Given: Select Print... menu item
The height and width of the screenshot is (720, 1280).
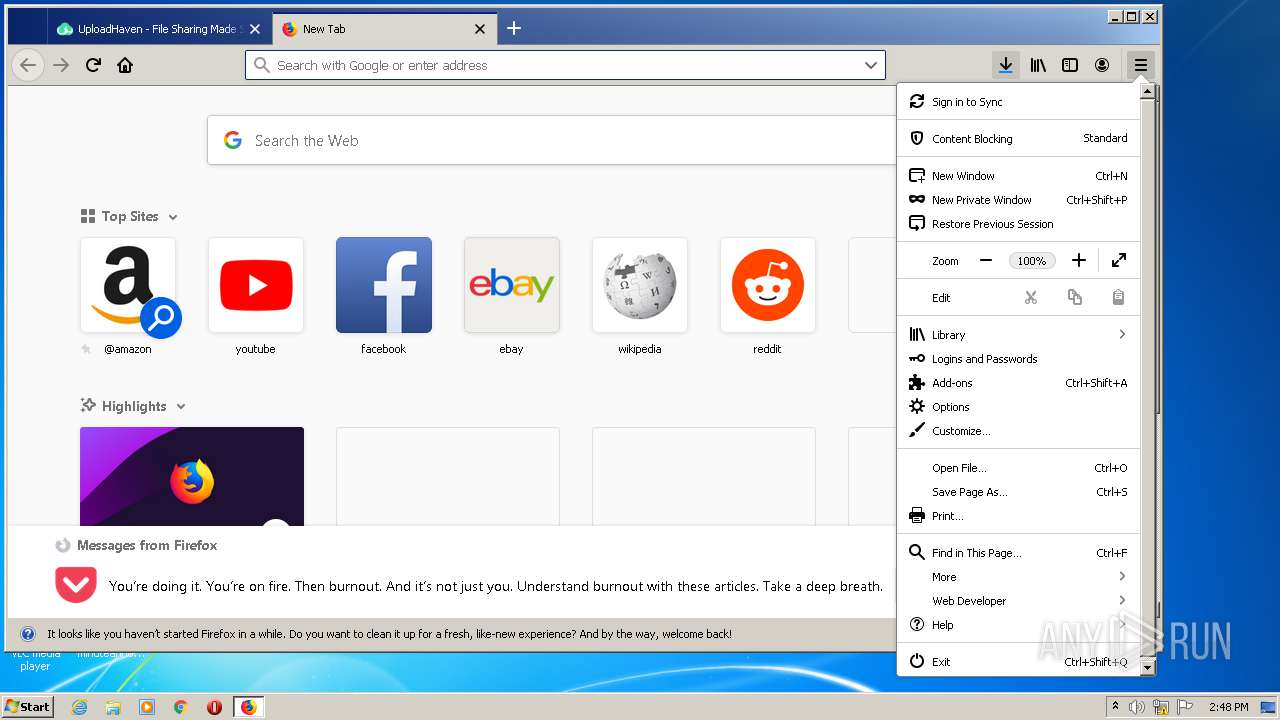Looking at the screenshot, I should click(x=1018, y=516).
